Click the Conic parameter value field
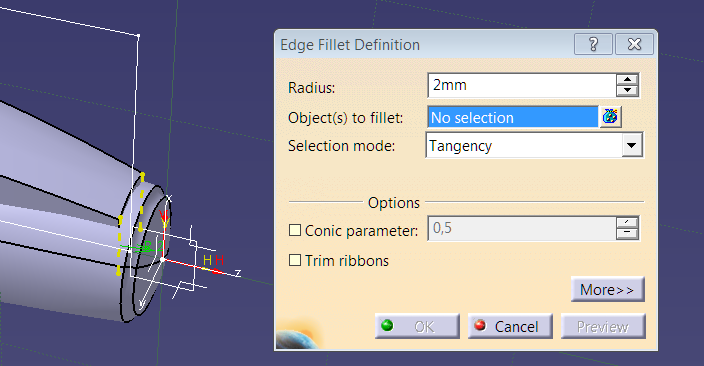Viewport: 704px width, 366px height. point(522,229)
